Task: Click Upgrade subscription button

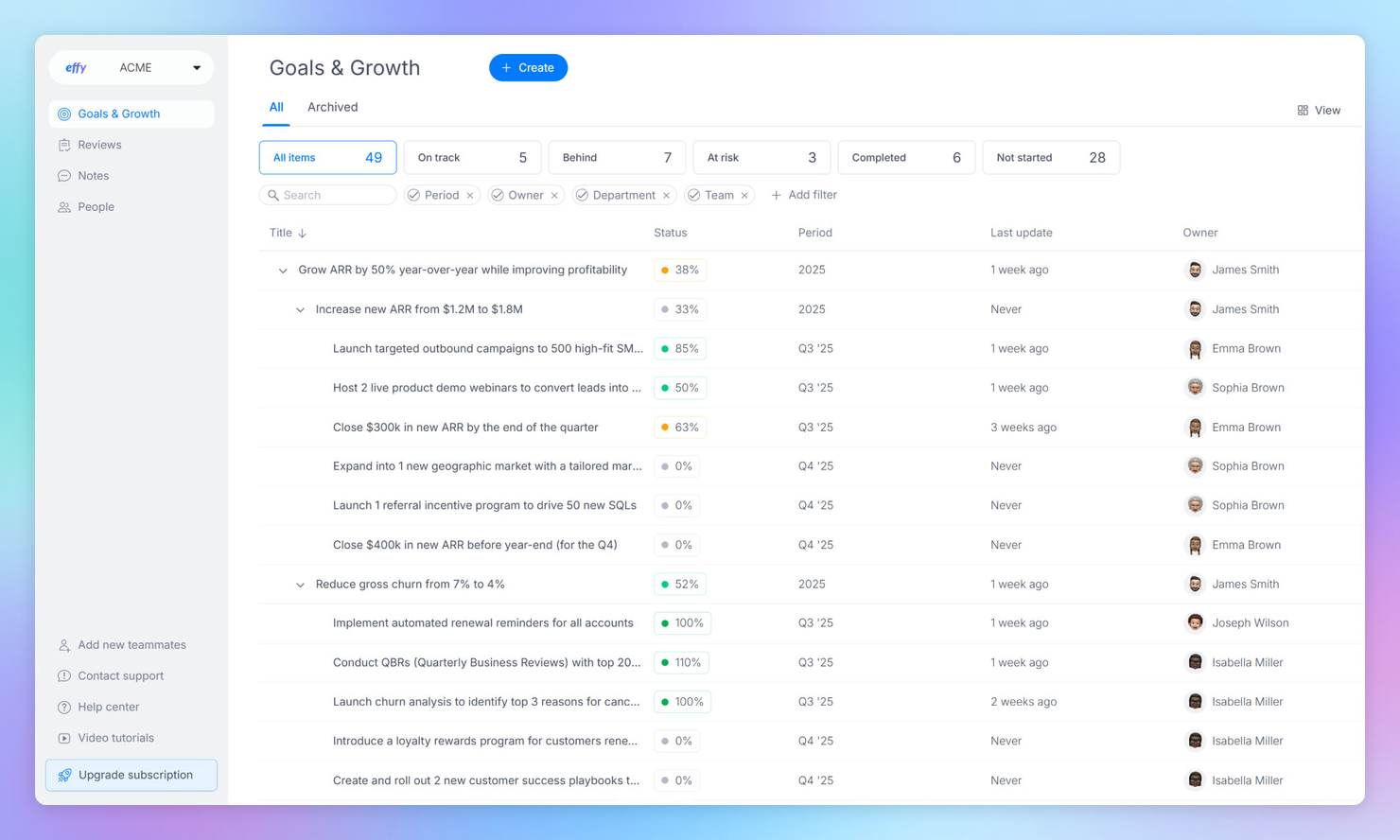Action: coord(131,775)
